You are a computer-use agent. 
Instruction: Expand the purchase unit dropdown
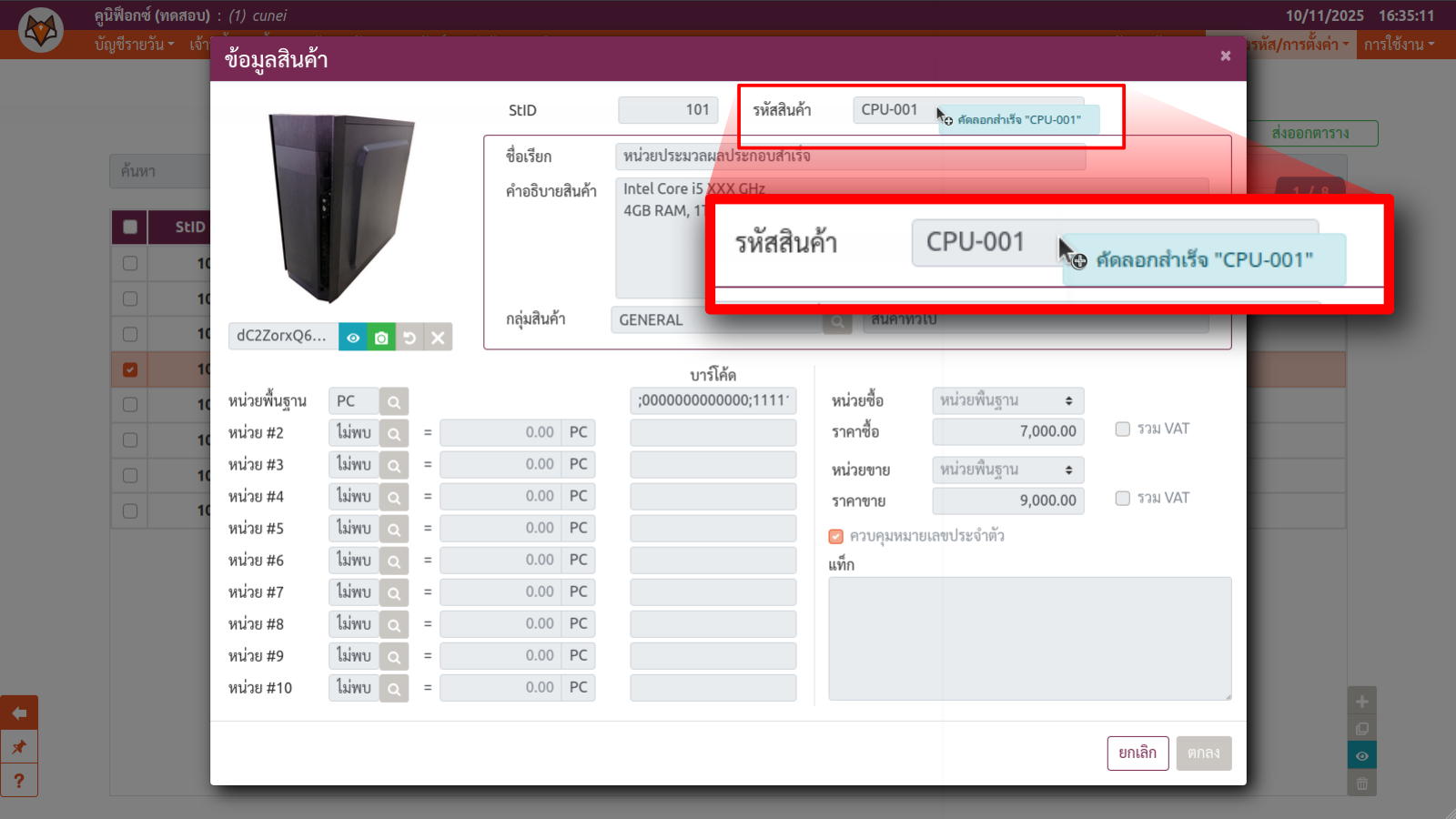pyautogui.click(x=1007, y=401)
